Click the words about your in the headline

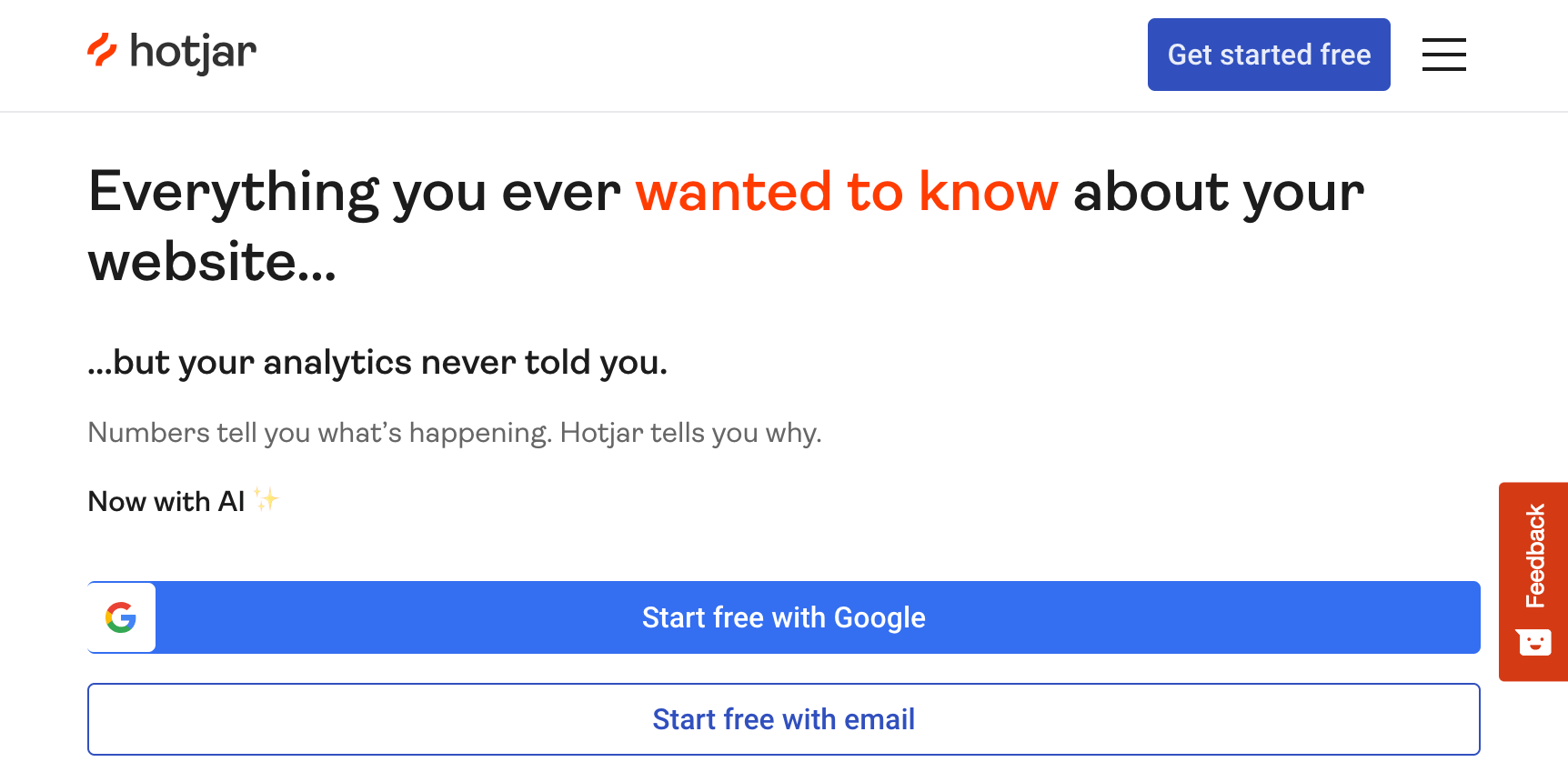point(1219,193)
